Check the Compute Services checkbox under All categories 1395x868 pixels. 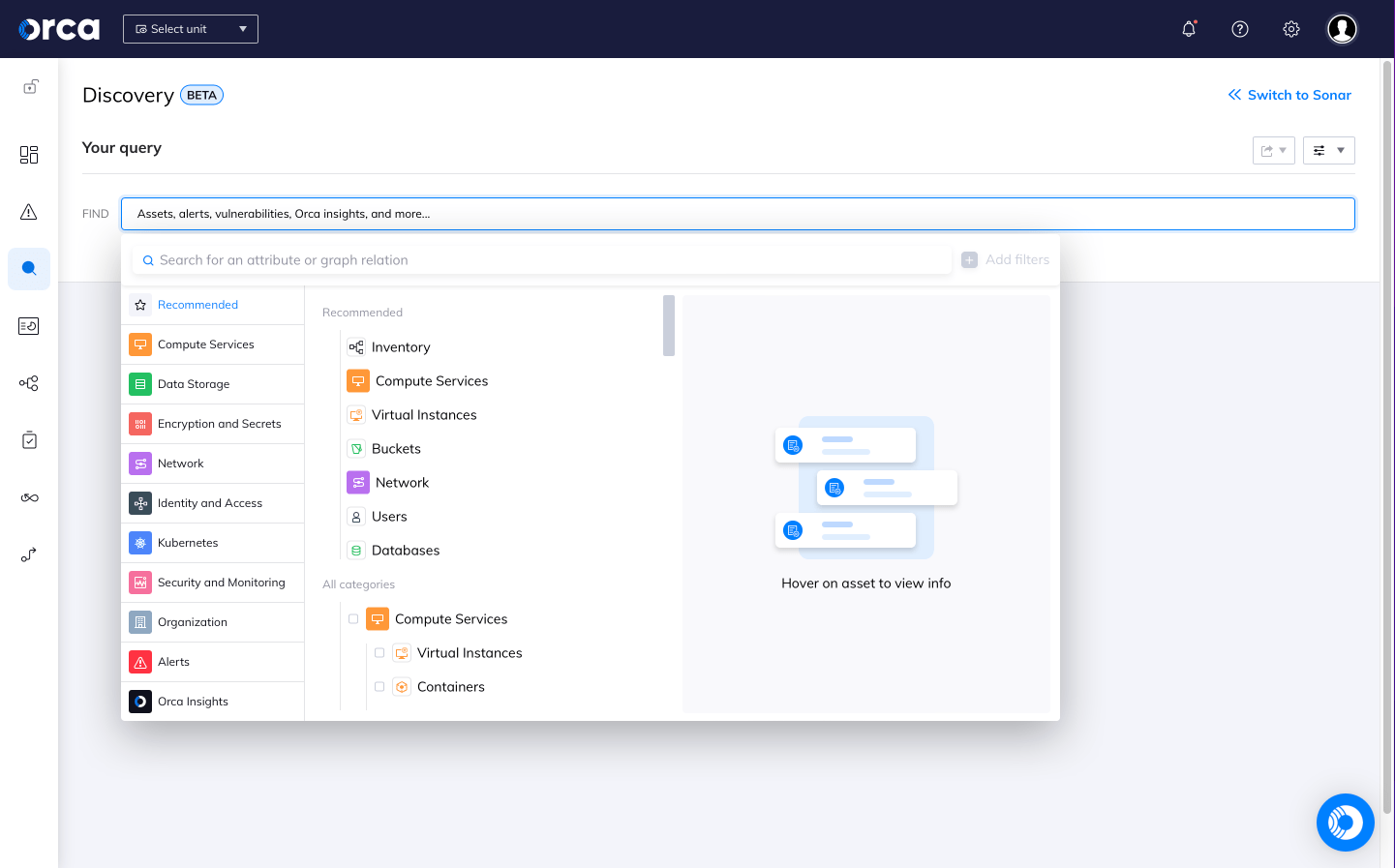353,619
